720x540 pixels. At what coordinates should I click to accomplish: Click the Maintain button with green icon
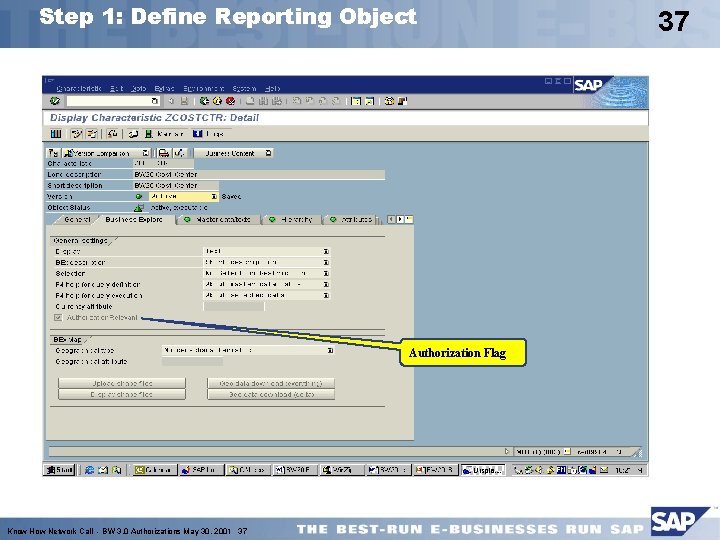pos(164,134)
